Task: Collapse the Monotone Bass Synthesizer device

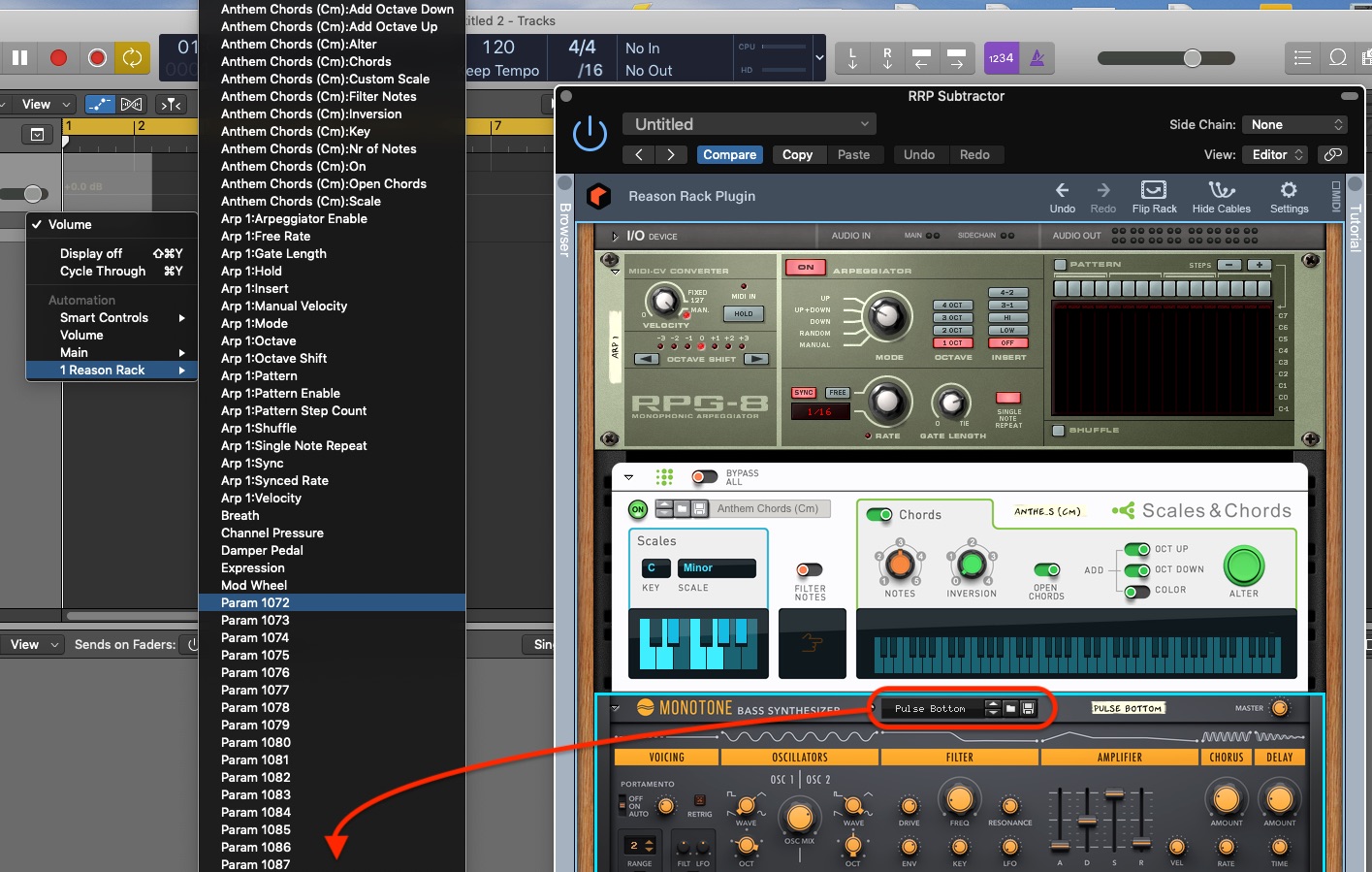Action: point(616,708)
